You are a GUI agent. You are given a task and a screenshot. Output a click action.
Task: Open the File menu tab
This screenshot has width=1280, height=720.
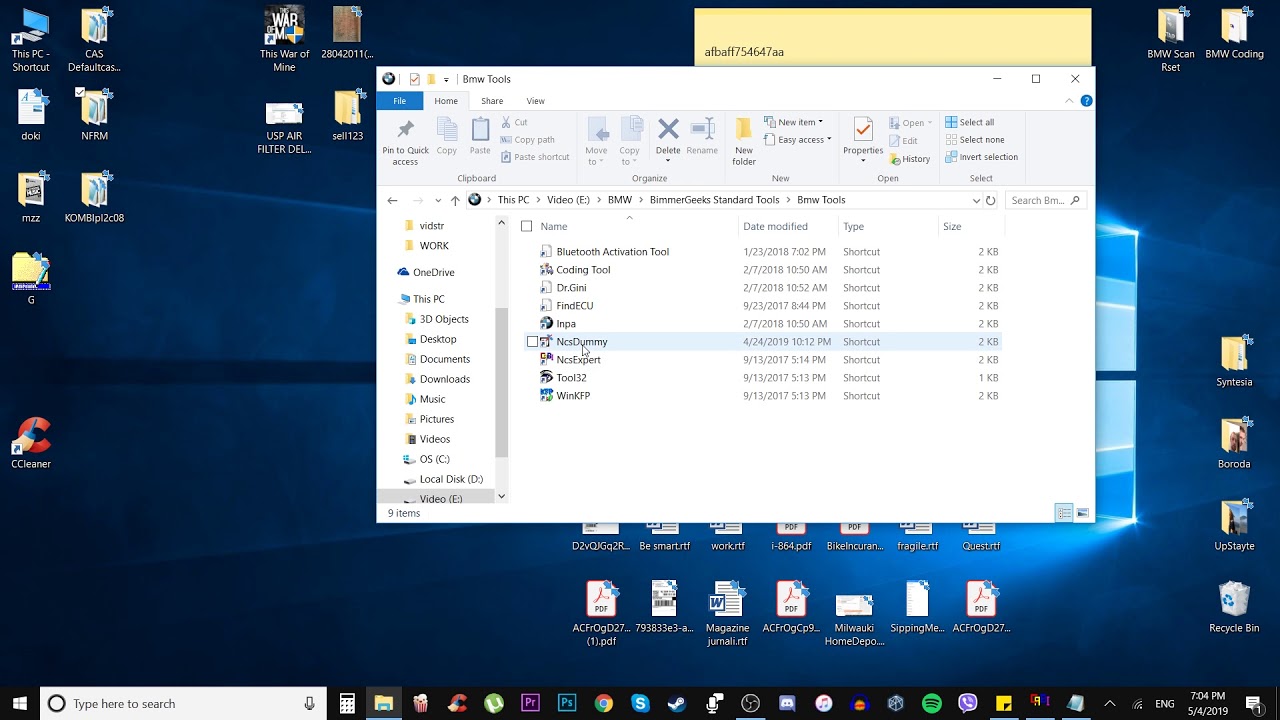[x=399, y=101]
